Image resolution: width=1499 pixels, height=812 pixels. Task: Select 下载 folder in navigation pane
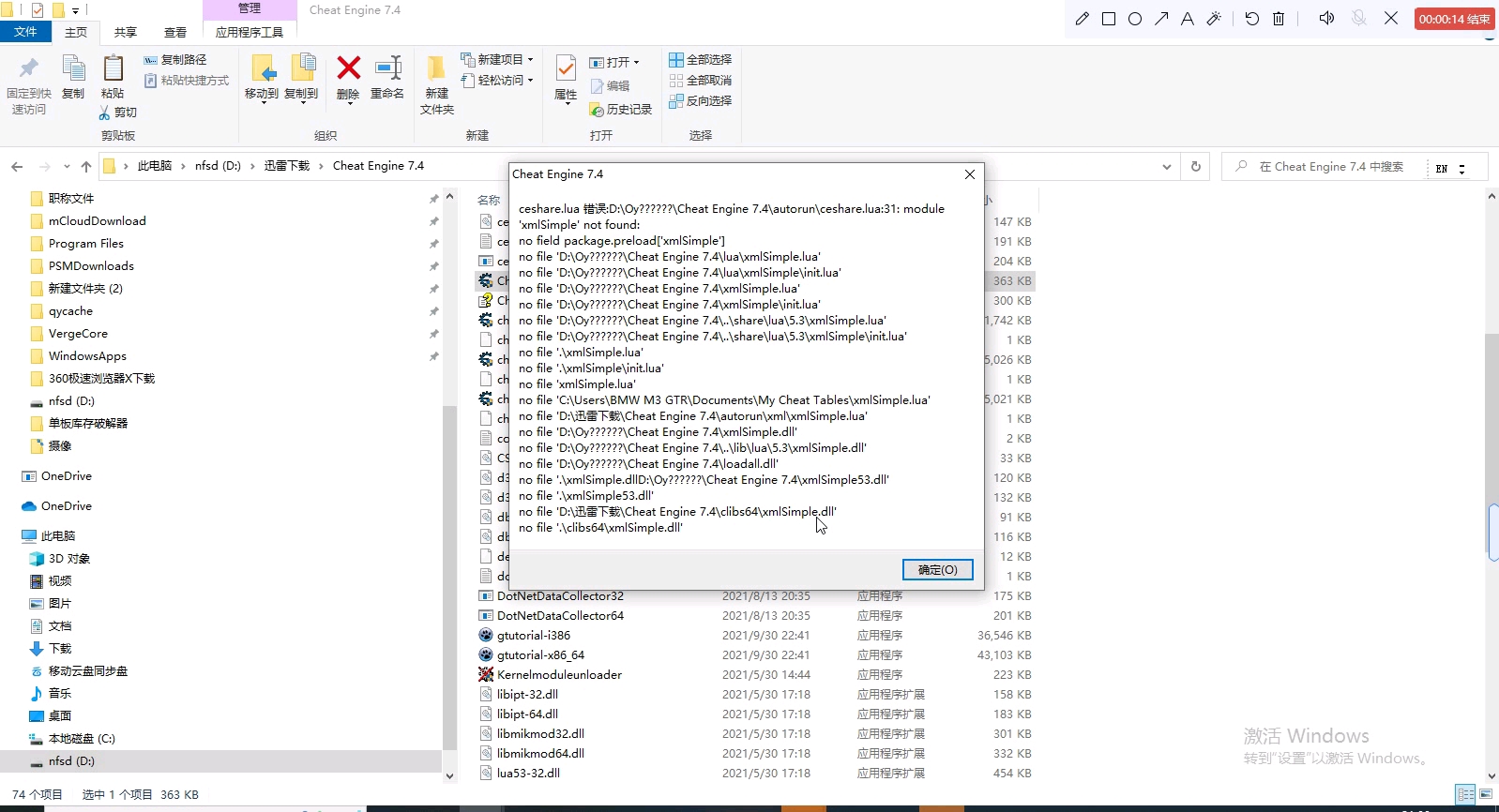60,649
